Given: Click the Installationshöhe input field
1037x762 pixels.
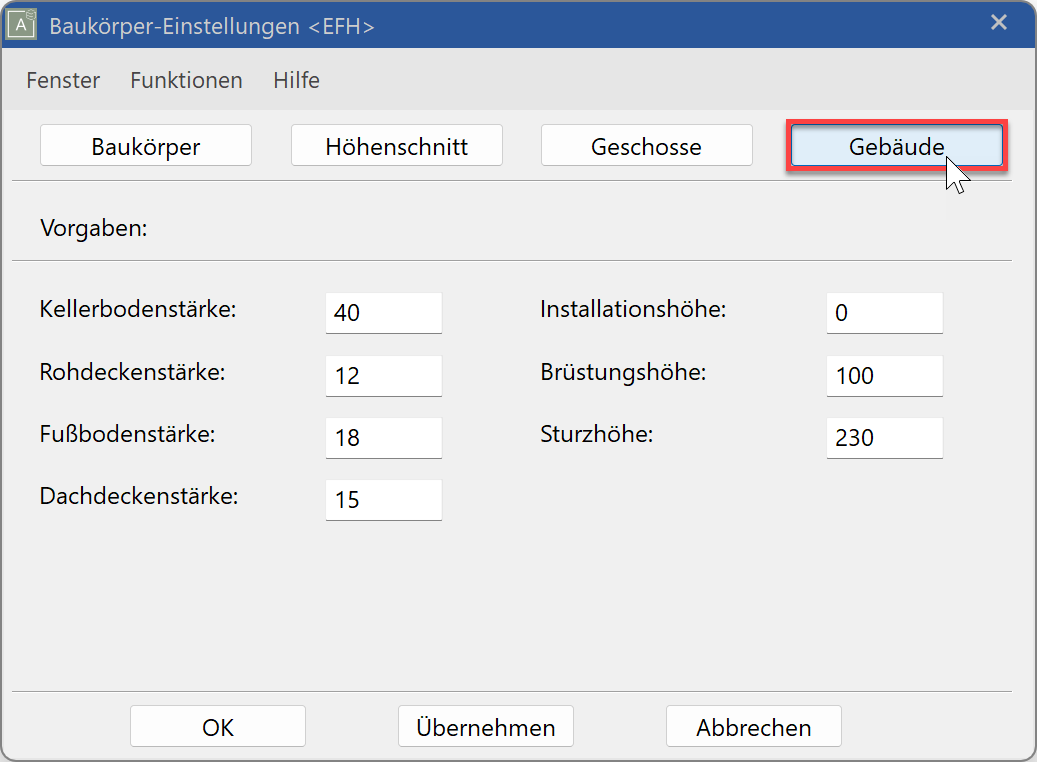Looking at the screenshot, I should click(884, 312).
